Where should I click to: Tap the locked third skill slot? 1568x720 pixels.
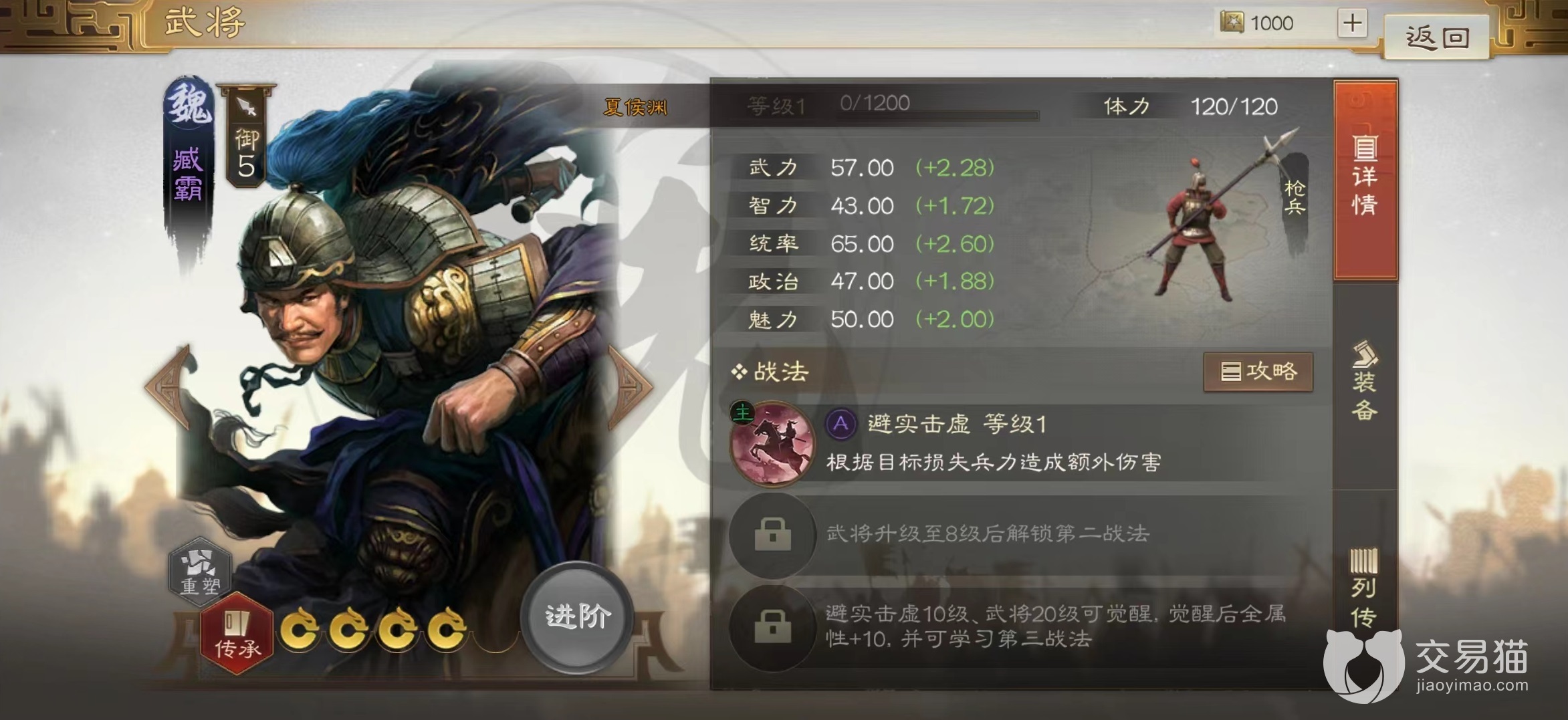[x=773, y=626]
